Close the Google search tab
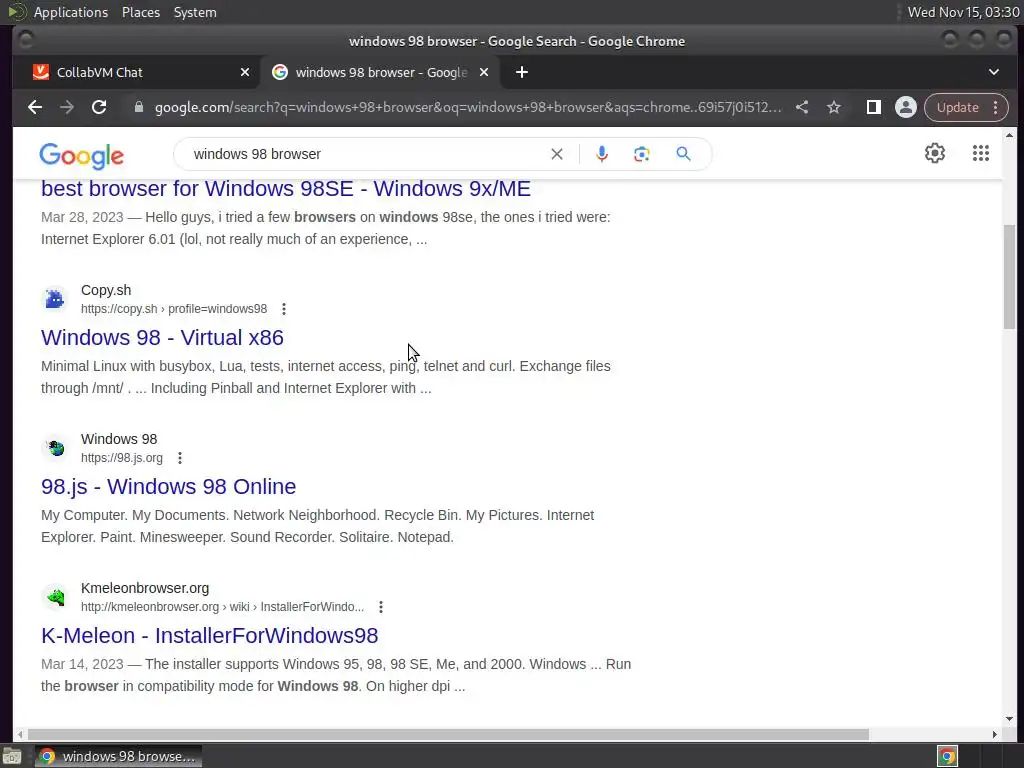Viewport: 1024px width, 768px height. pyautogui.click(x=484, y=72)
